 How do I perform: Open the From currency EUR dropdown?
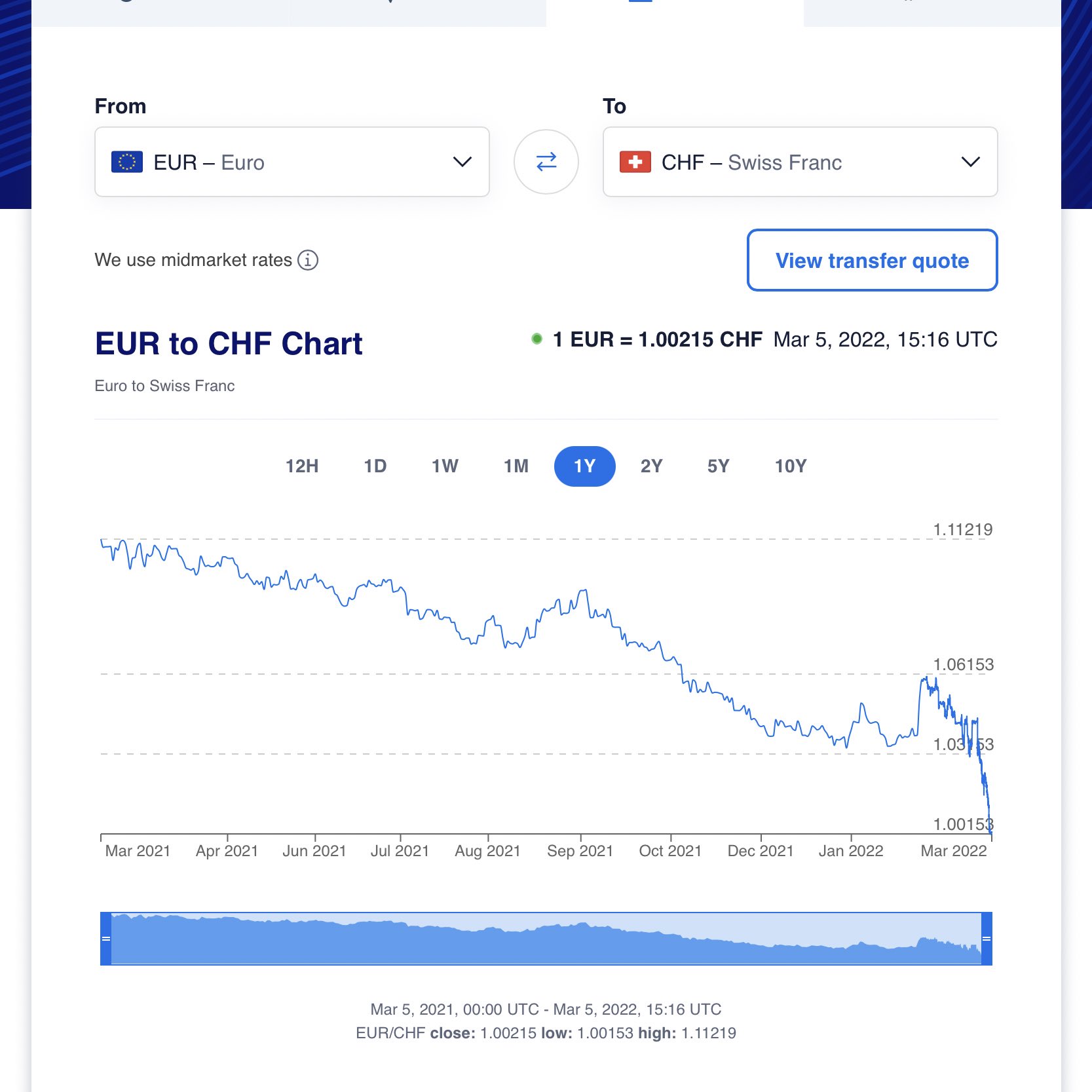tap(292, 162)
